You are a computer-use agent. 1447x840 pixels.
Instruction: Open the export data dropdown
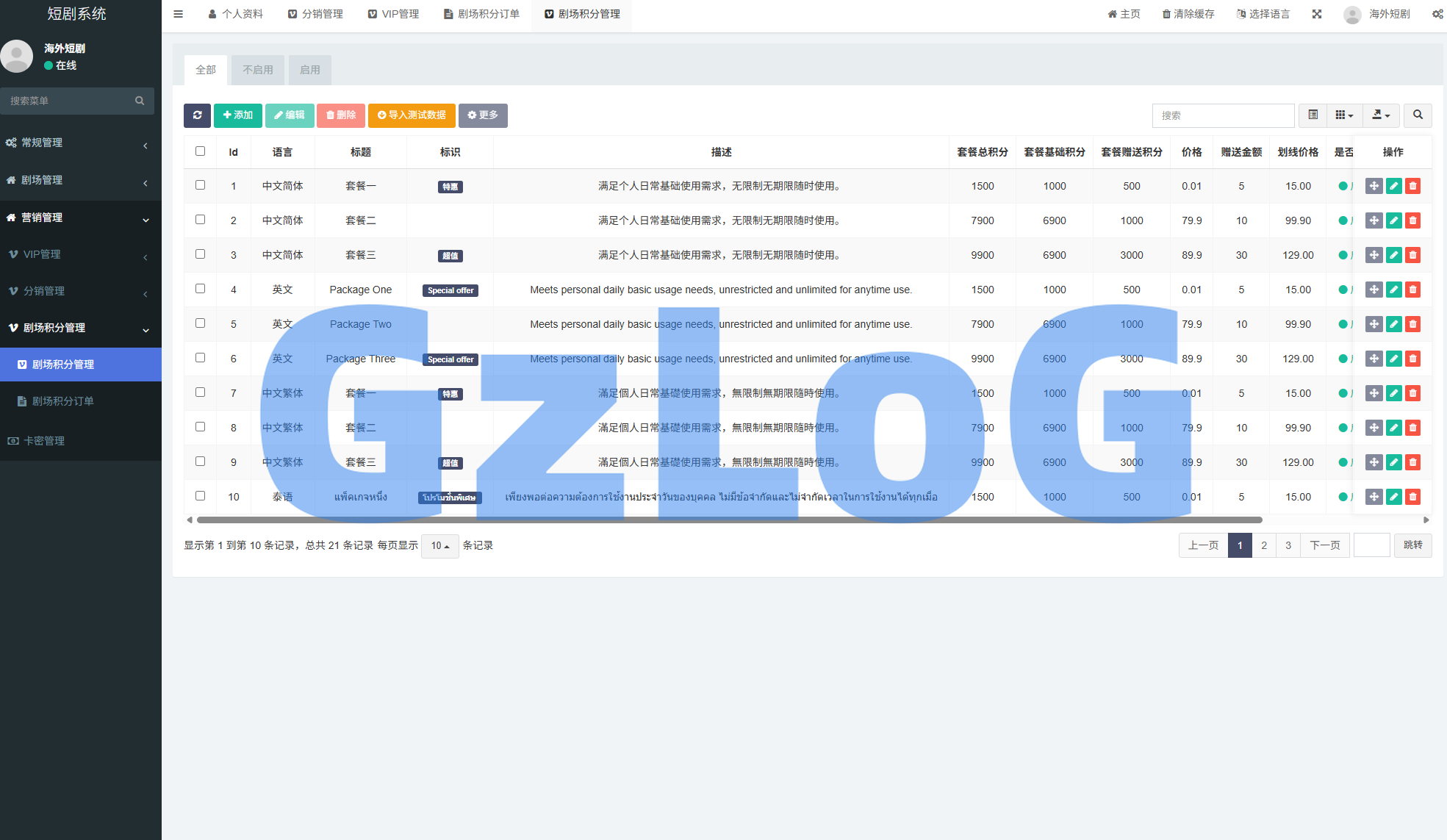[x=1380, y=115]
